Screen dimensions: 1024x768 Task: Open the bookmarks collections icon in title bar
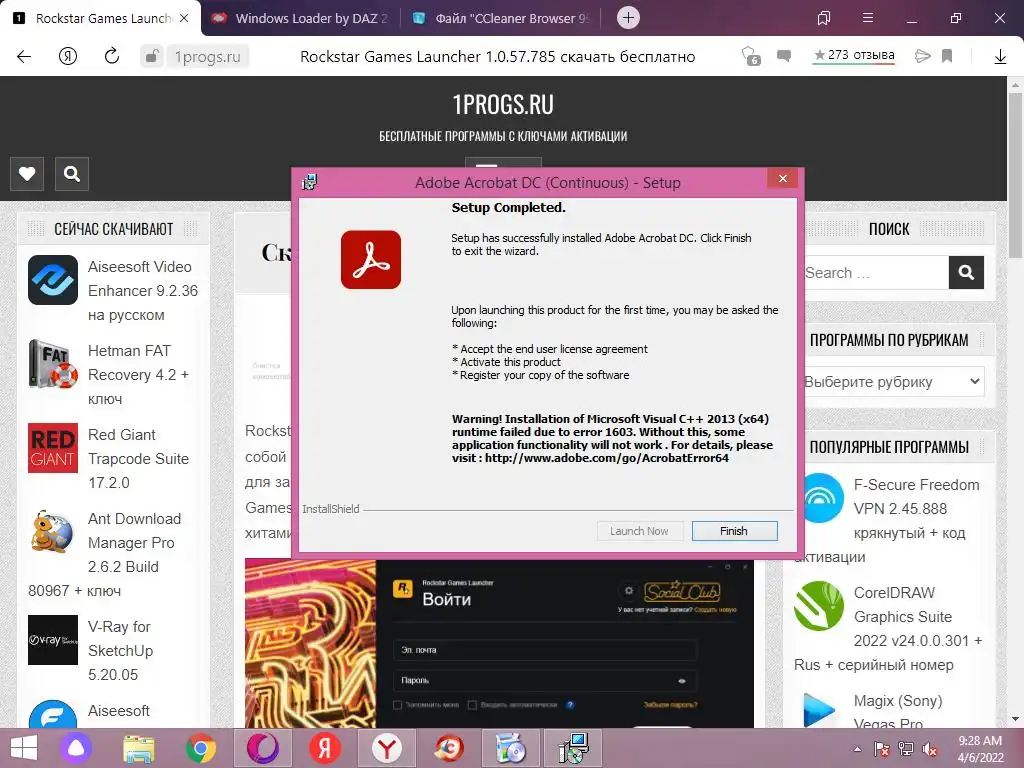(824, 18)
